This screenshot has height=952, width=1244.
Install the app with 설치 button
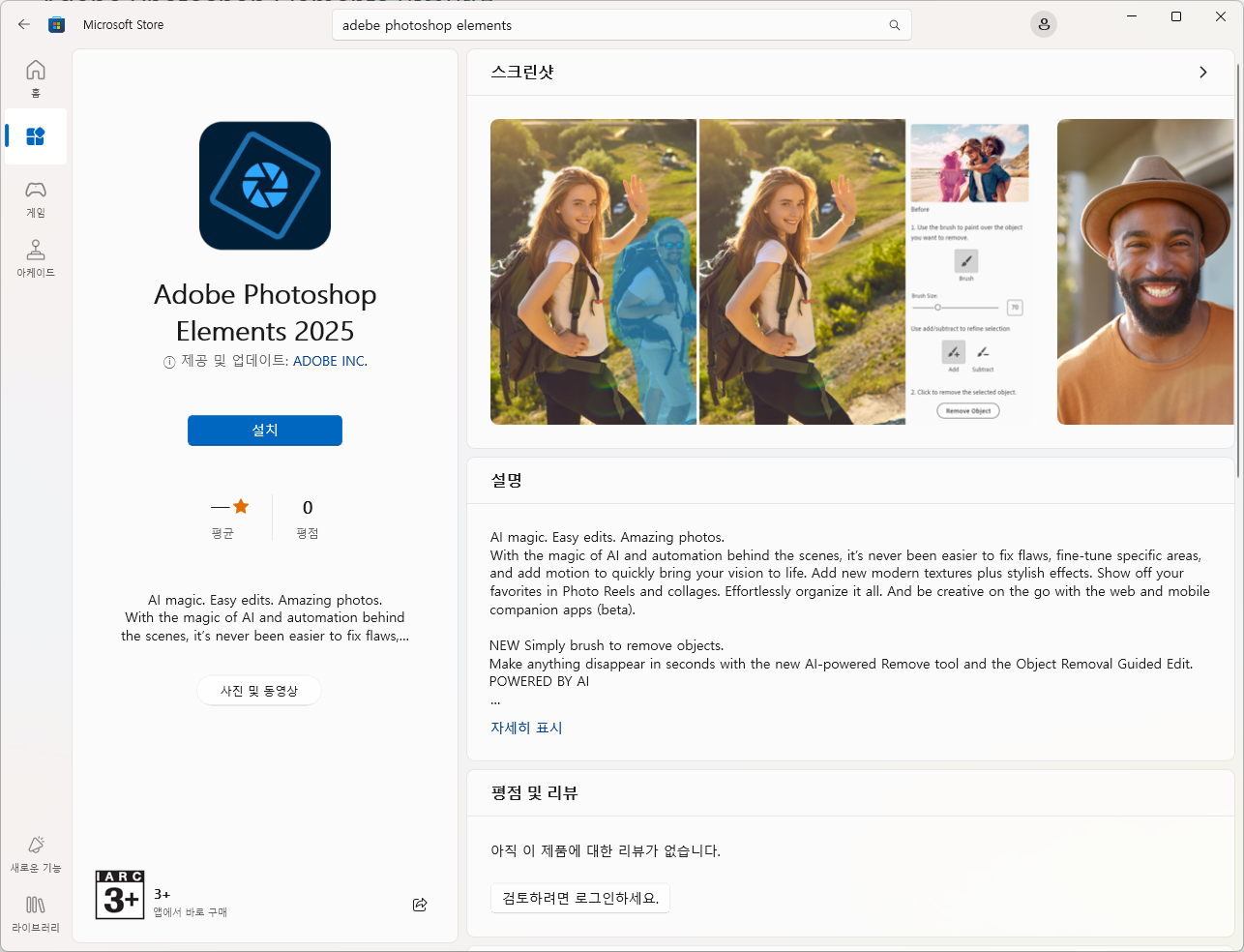point(265,431)
